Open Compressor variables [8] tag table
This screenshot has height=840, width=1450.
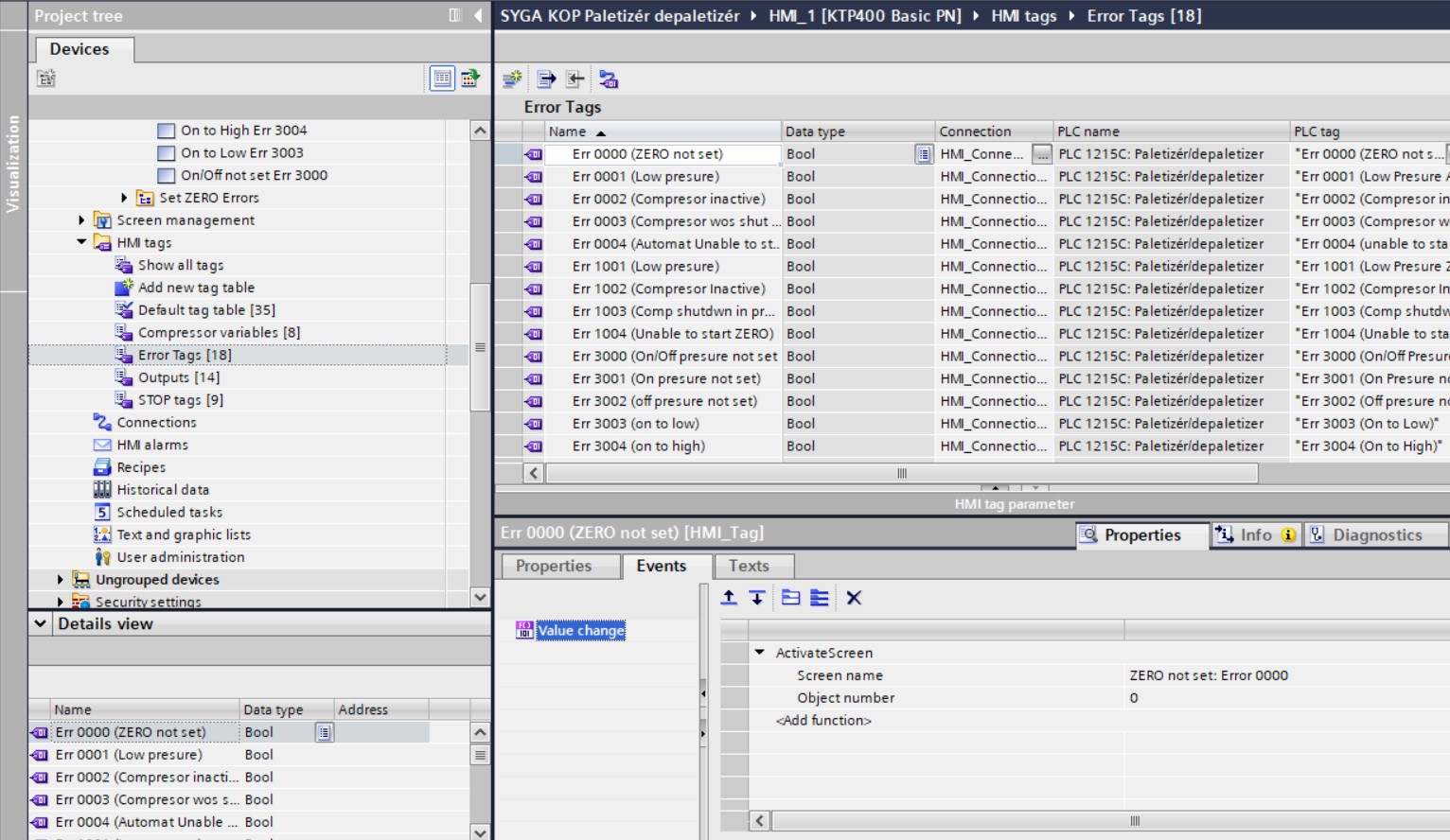coord(219,333)
